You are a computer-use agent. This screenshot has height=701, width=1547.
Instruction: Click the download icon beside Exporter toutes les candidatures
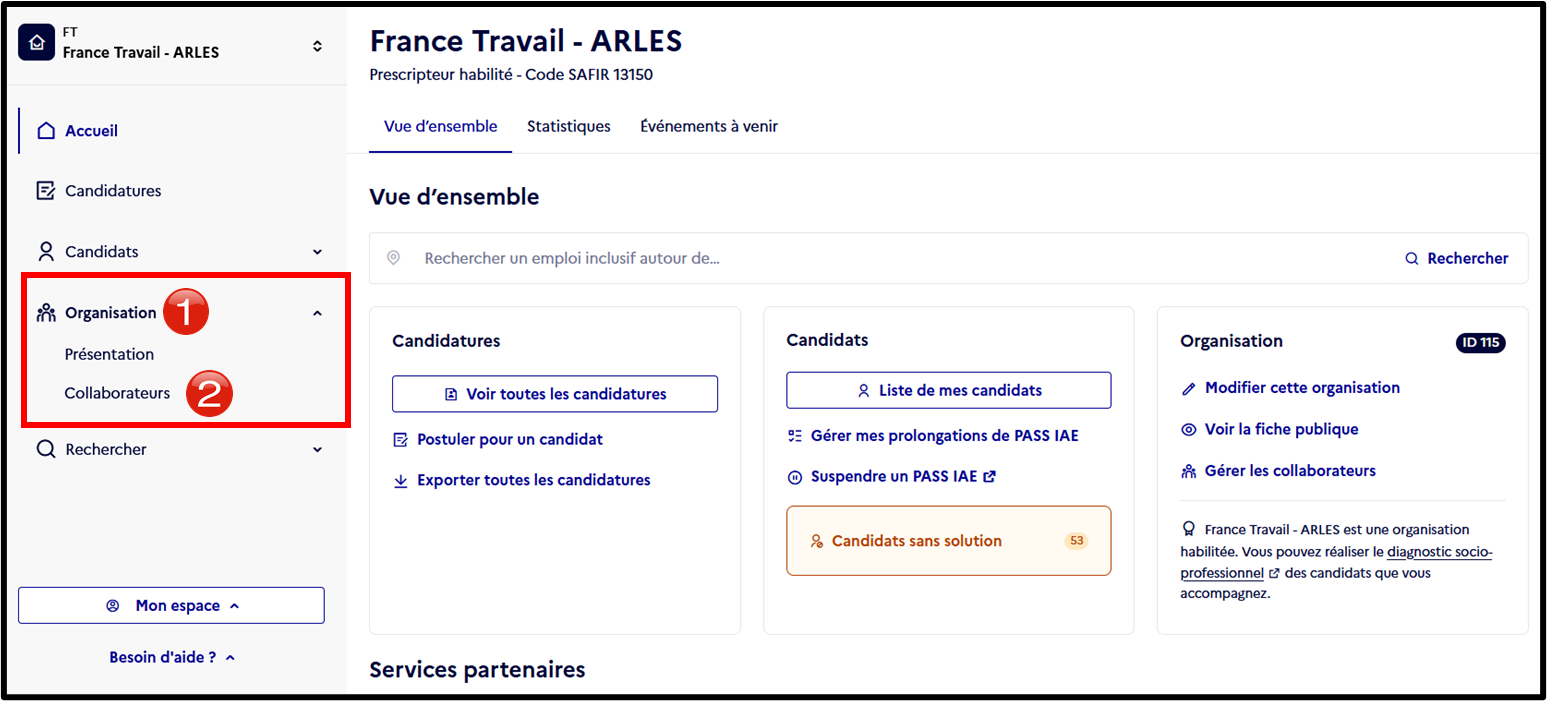coord(400,481)
